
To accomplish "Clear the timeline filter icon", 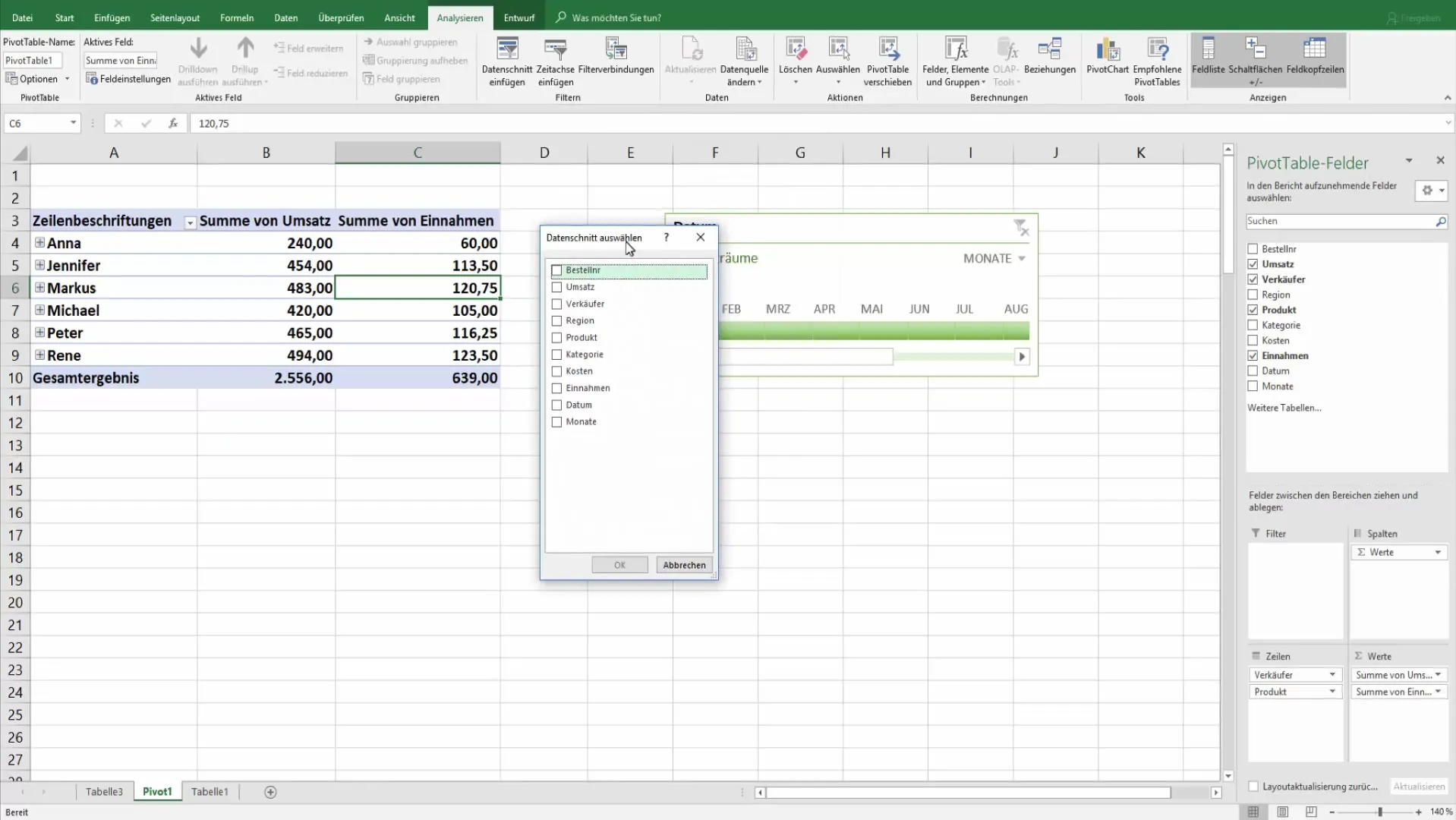I will click(1021, 227).
